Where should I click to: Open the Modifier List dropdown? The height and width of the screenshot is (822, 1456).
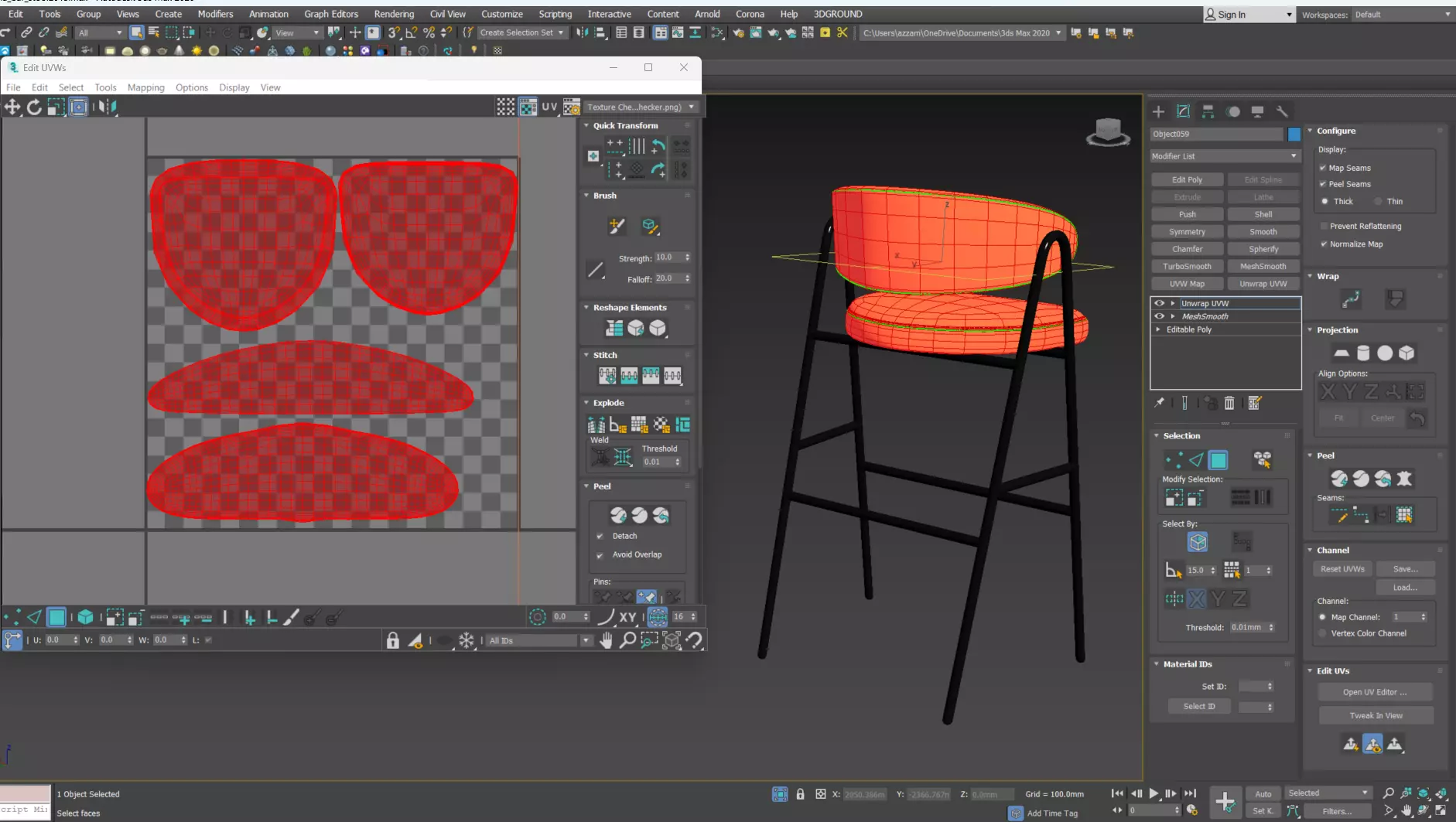pyautogui.click(x=1225, y=156)
